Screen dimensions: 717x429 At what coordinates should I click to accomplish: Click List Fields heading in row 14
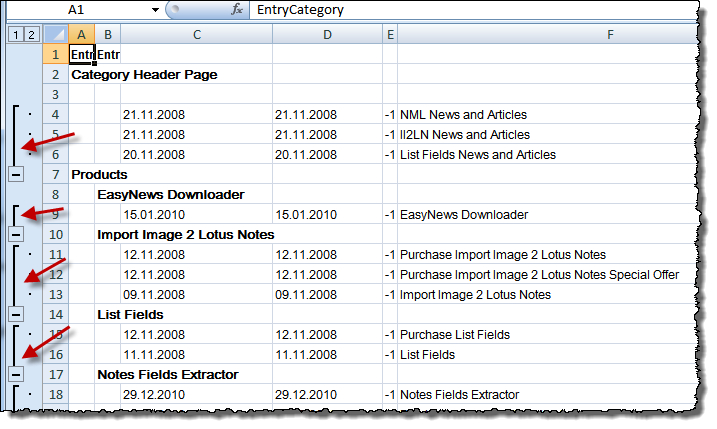(130, 315)
